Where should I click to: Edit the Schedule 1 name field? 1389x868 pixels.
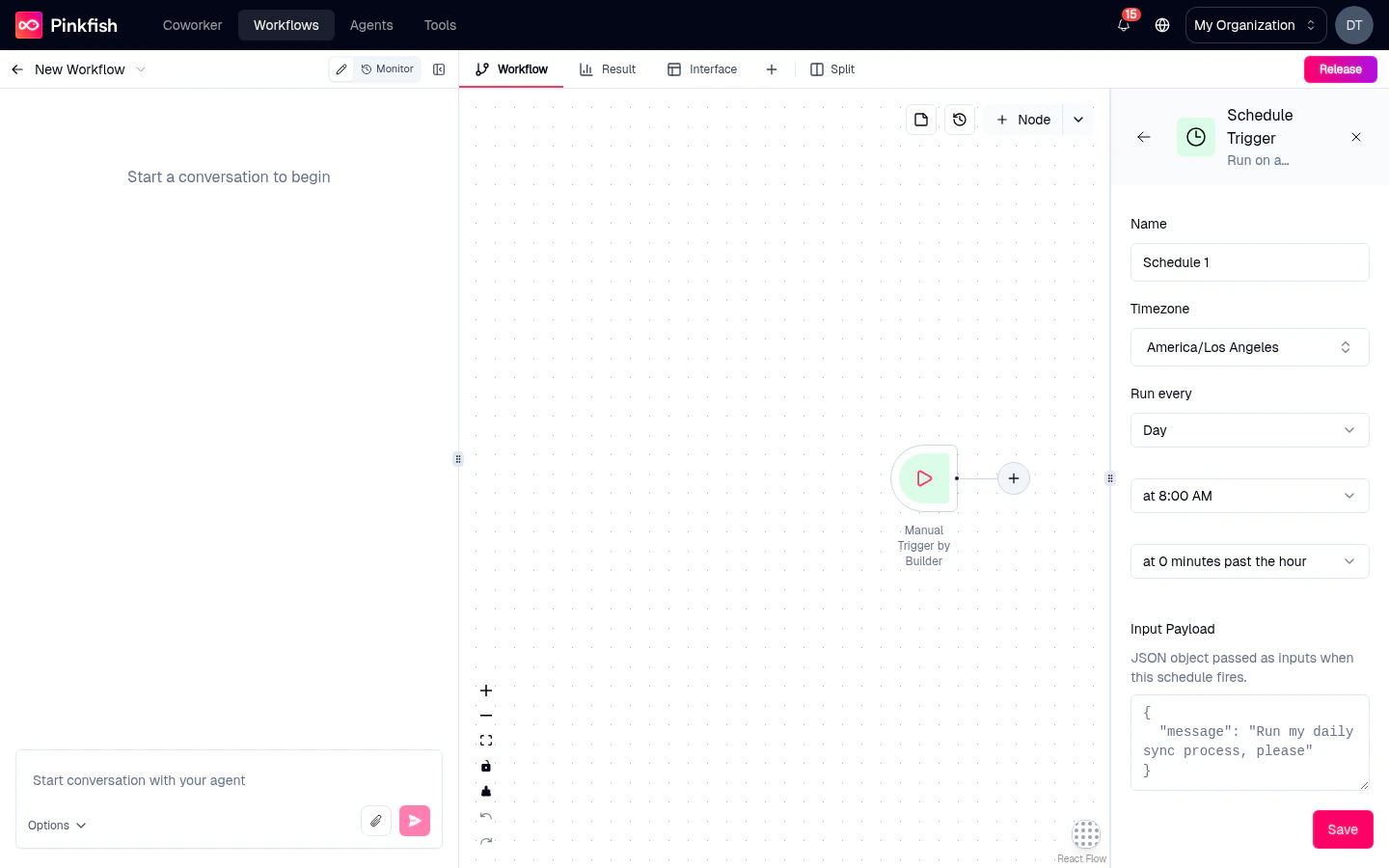(x=1250, y=262)
